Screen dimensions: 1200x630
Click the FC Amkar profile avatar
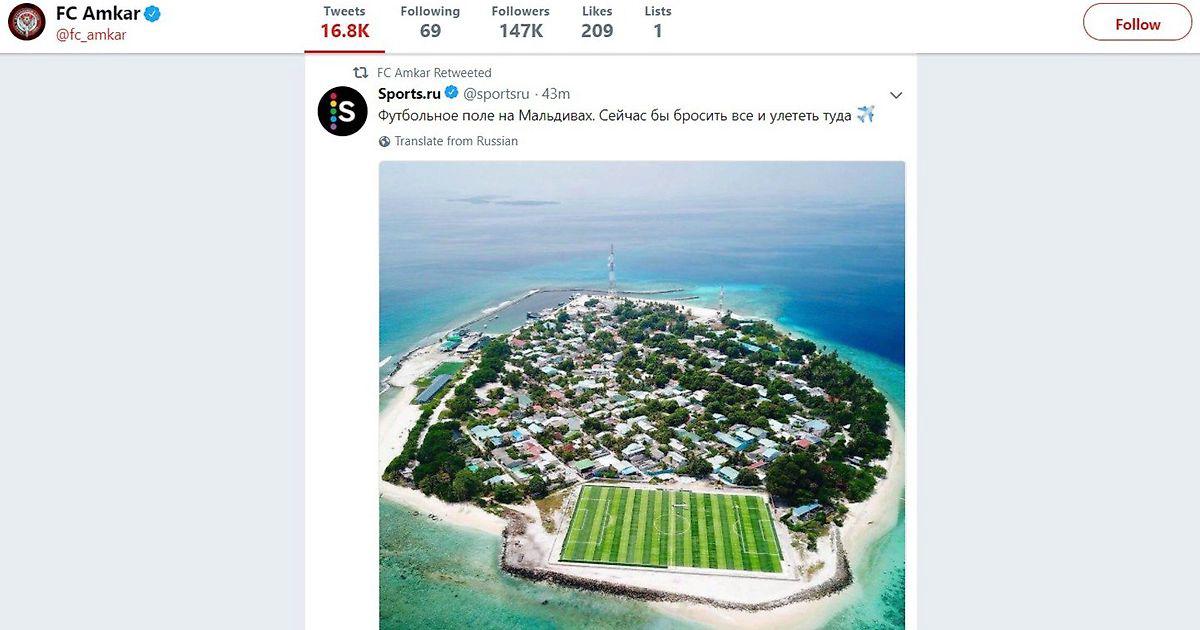(x=27, y=22)
